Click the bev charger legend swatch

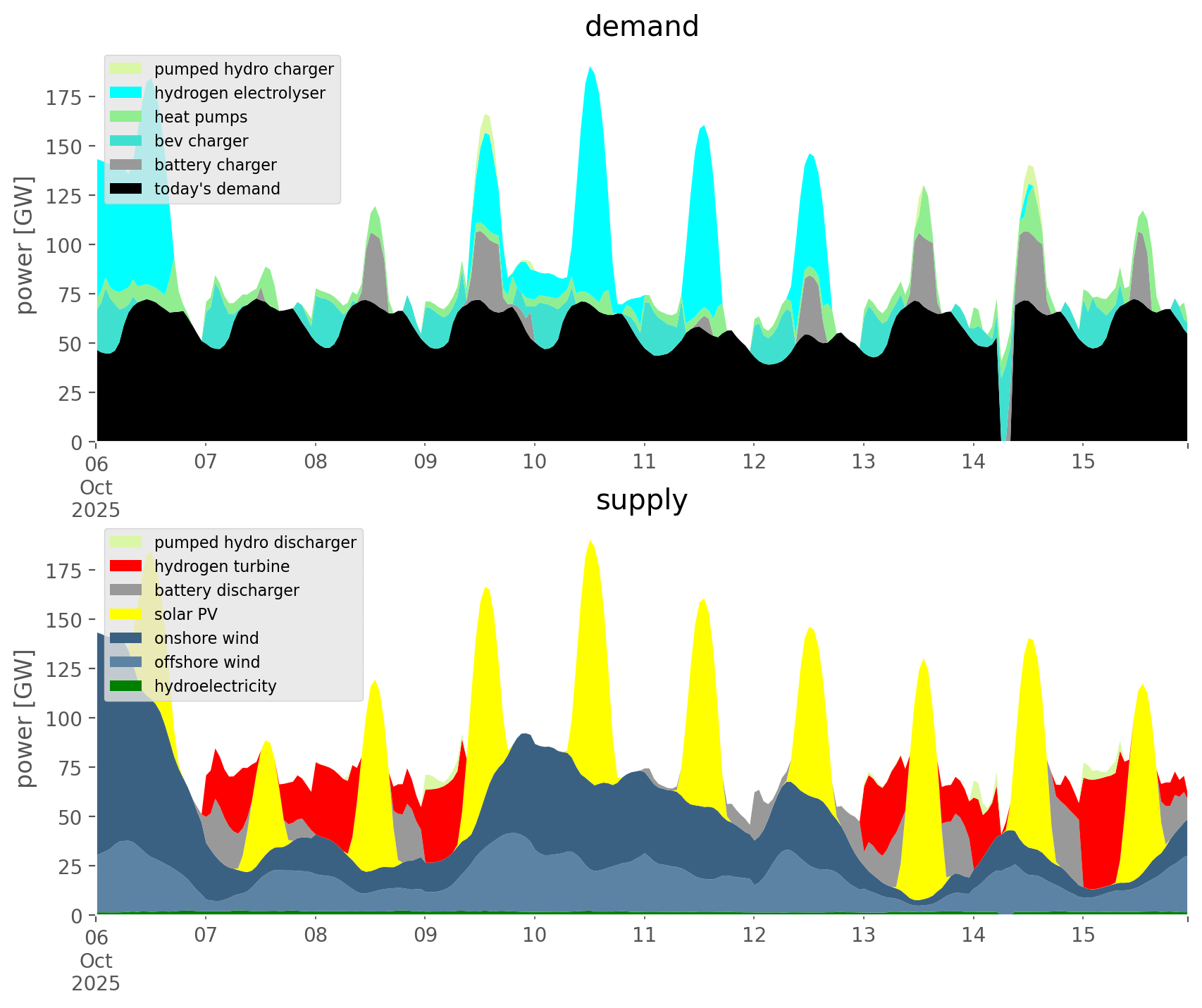click(126, 141)
